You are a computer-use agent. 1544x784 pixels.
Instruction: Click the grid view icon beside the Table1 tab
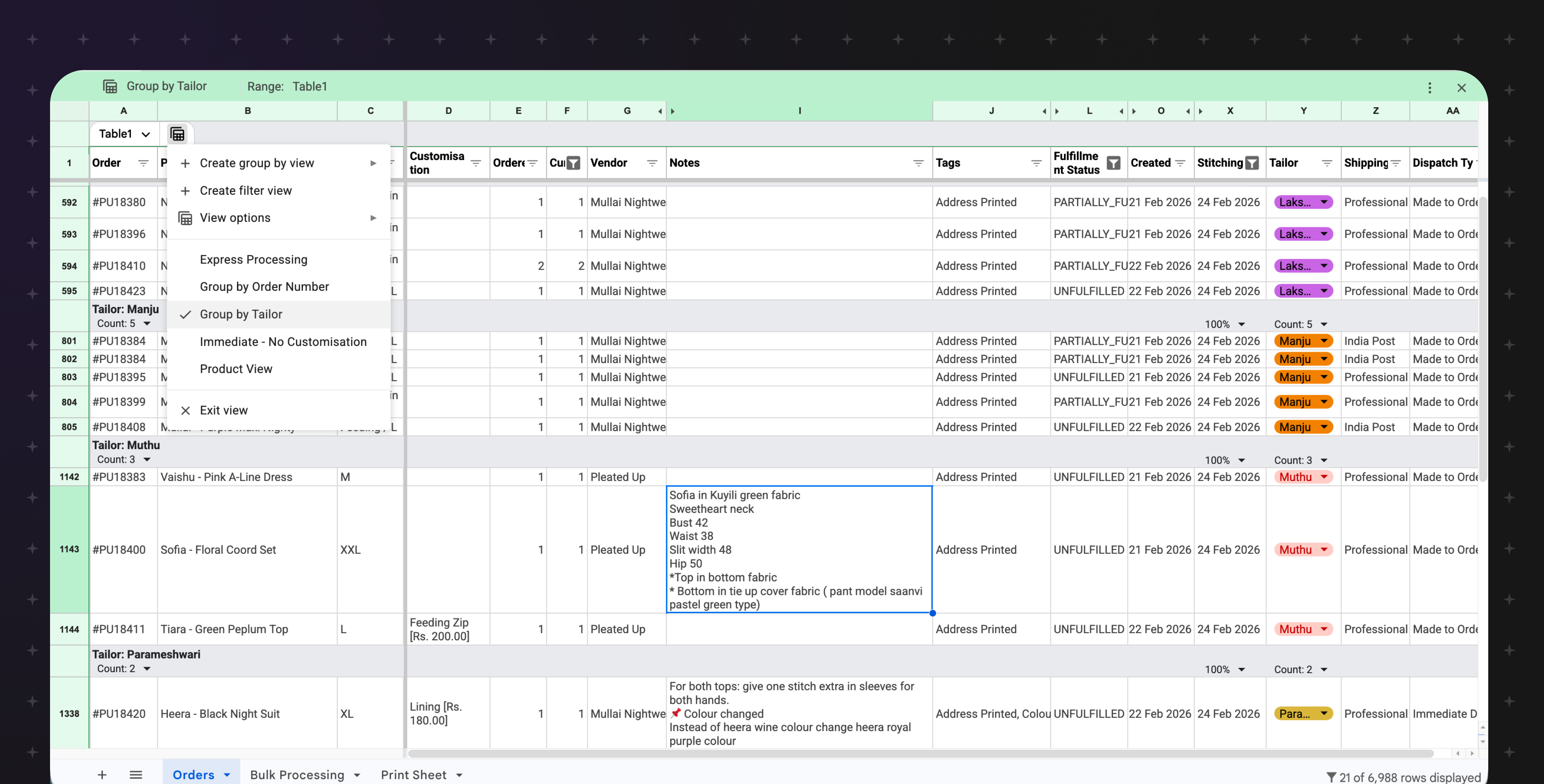(177, 133)
